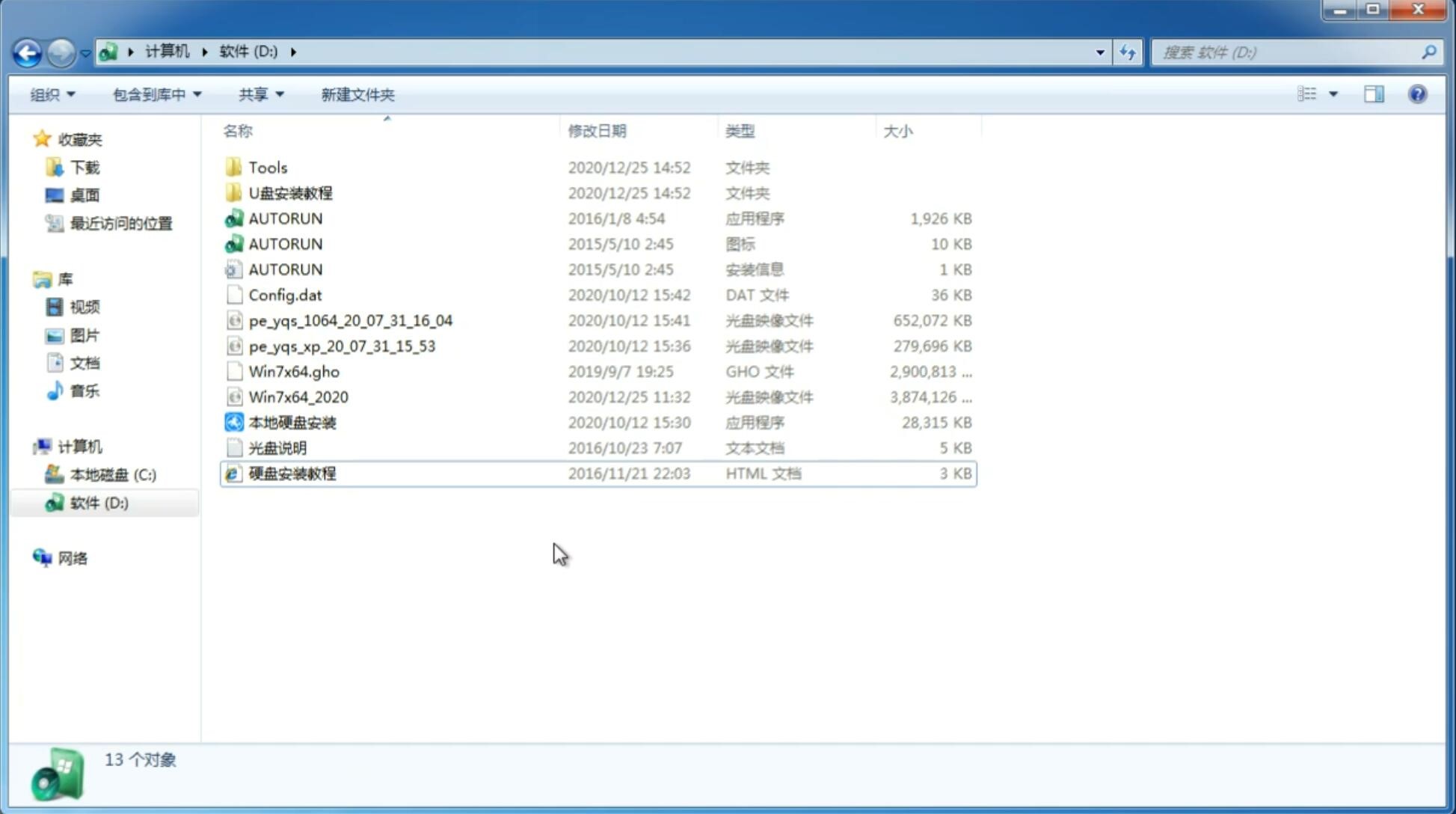Open Win7x64.gho backup file
This screenshot has height=814, width=1456.
(295, 371)
